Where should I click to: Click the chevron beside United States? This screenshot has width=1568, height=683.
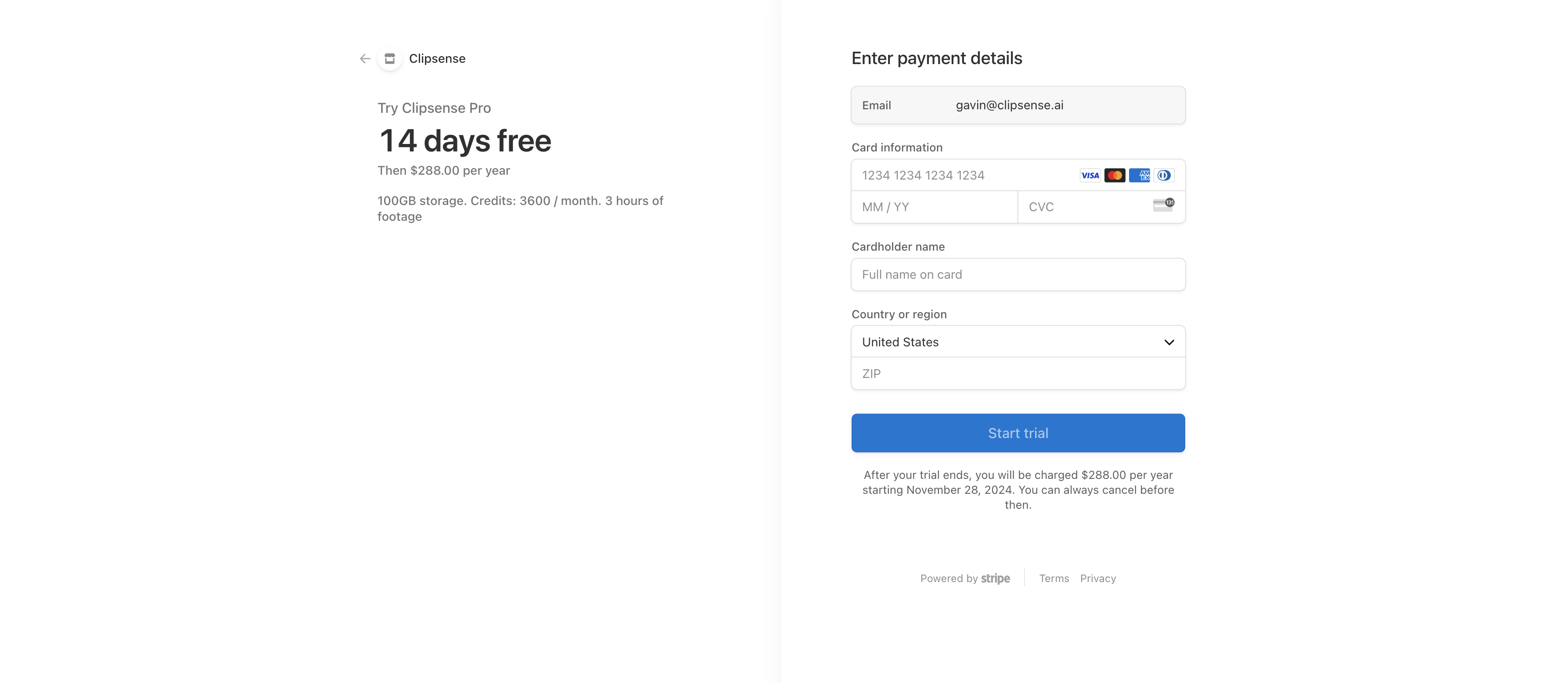[x=1169, y=342]
